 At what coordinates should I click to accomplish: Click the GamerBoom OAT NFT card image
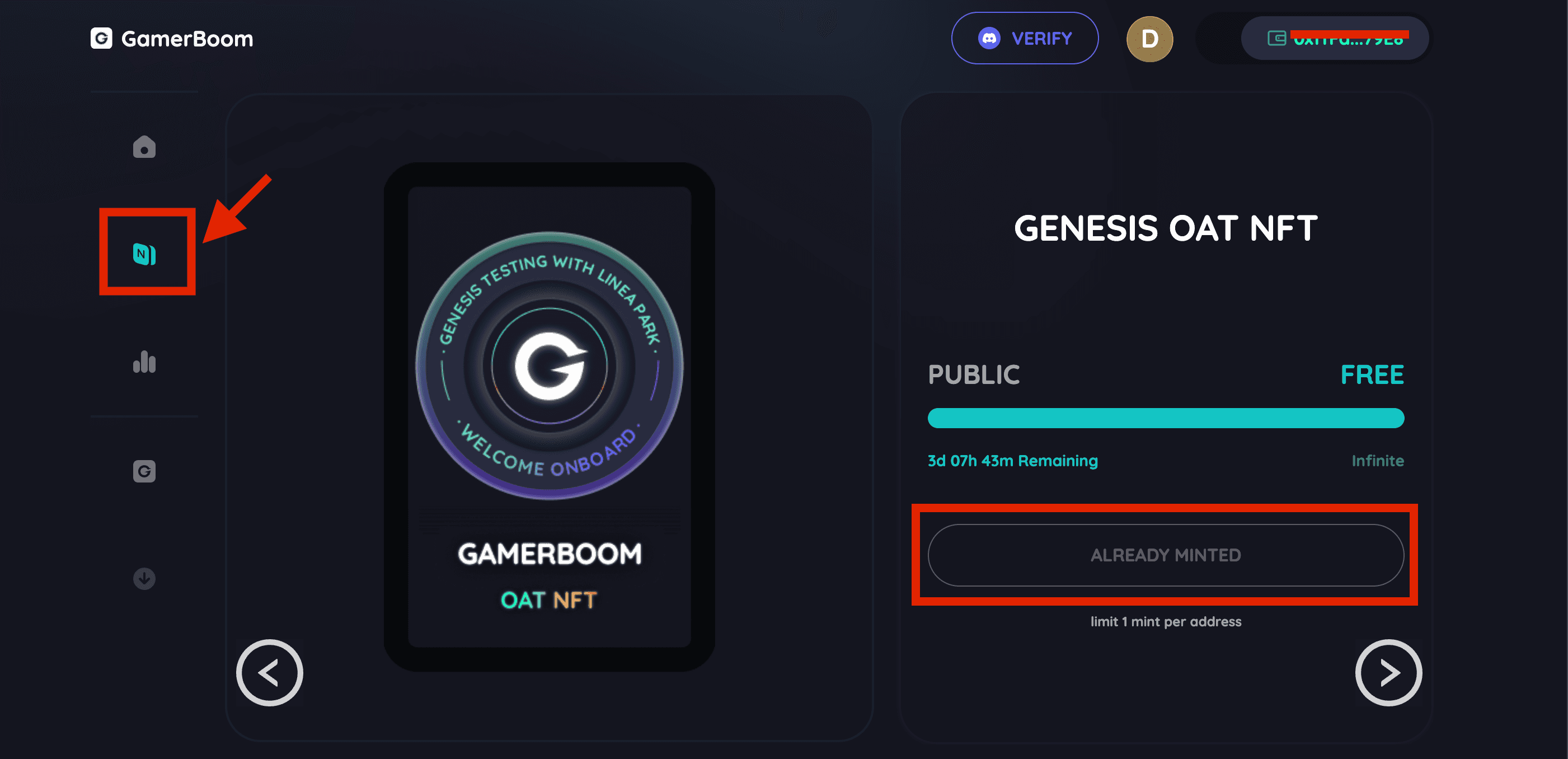549,417
